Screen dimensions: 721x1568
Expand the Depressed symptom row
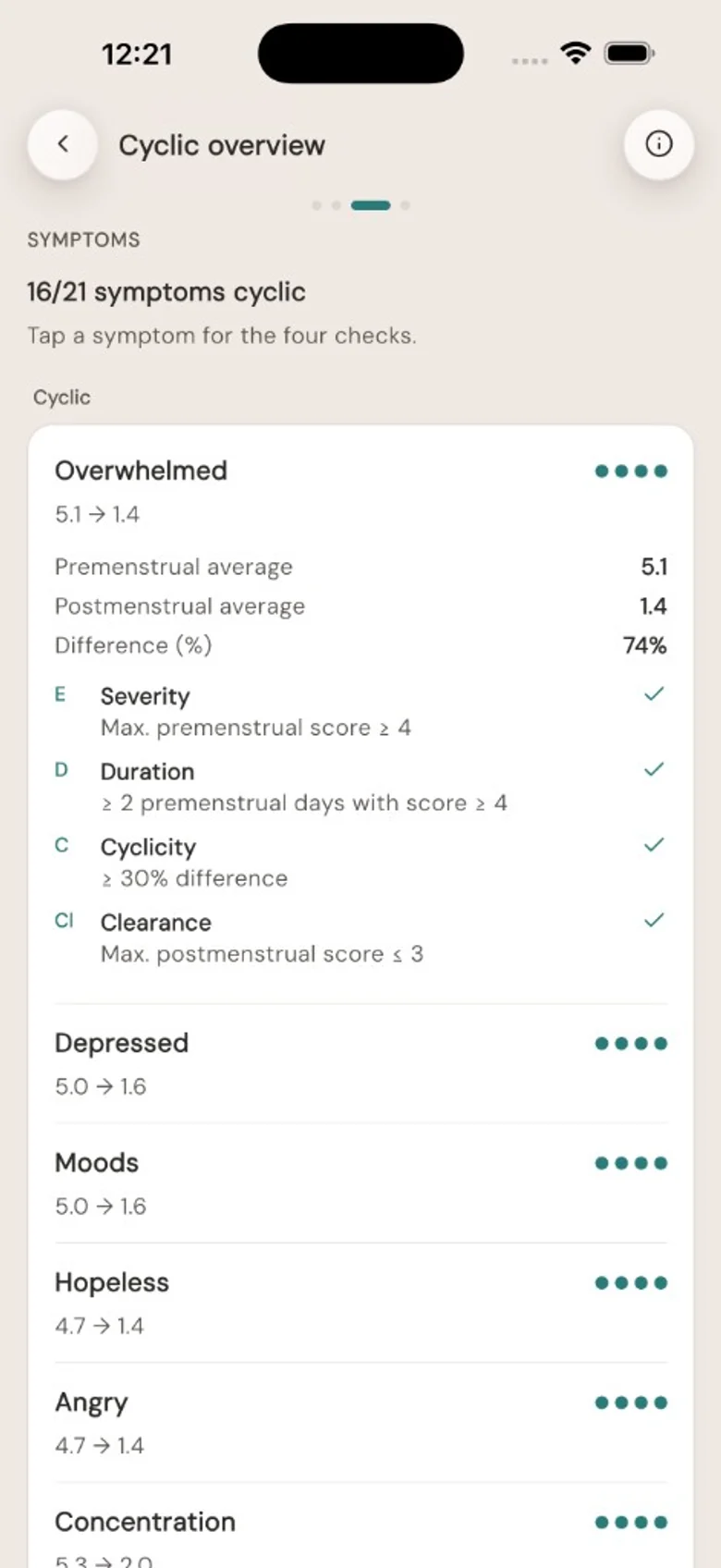coord(360,1064)
